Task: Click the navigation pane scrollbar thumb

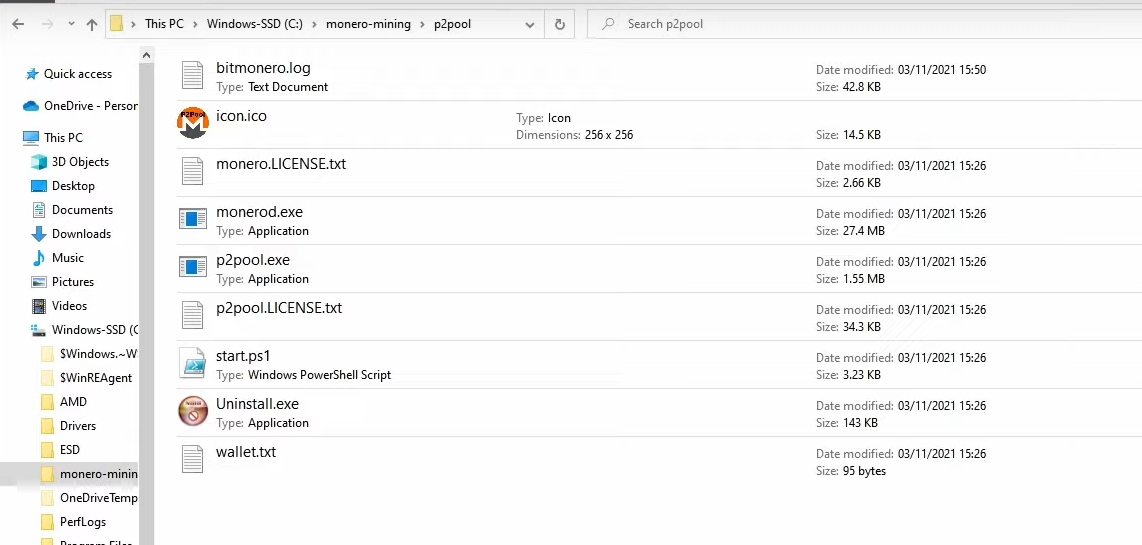Action: click(146, 306)
